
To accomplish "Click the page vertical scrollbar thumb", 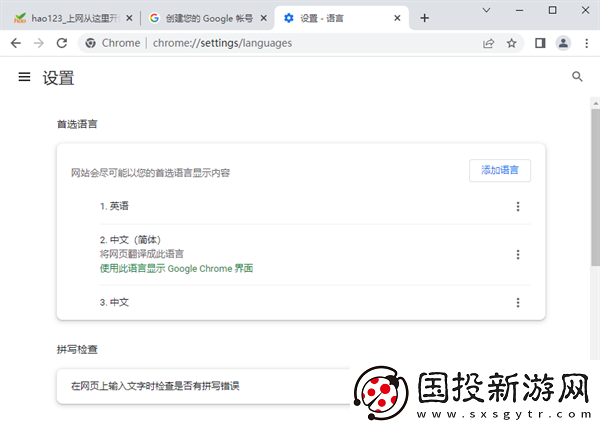I will (595, 188).
